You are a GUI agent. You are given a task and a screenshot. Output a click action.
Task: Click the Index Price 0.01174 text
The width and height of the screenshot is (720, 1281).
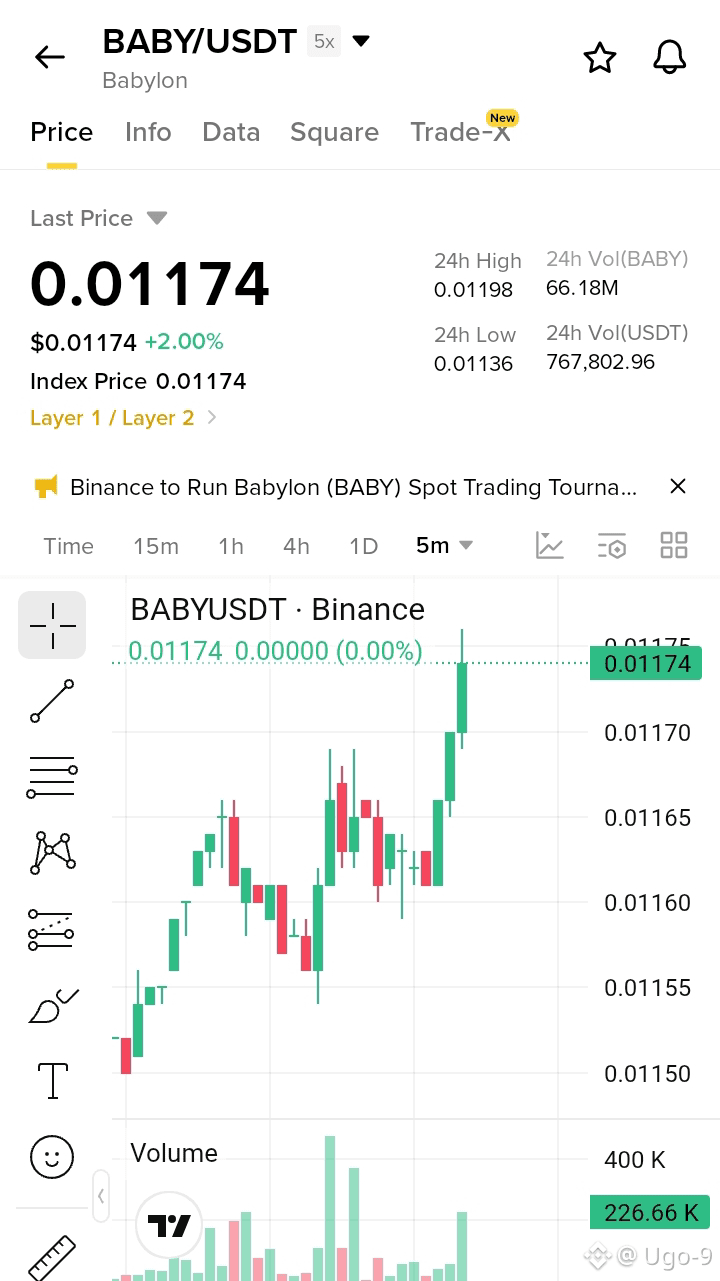[138, 381]
